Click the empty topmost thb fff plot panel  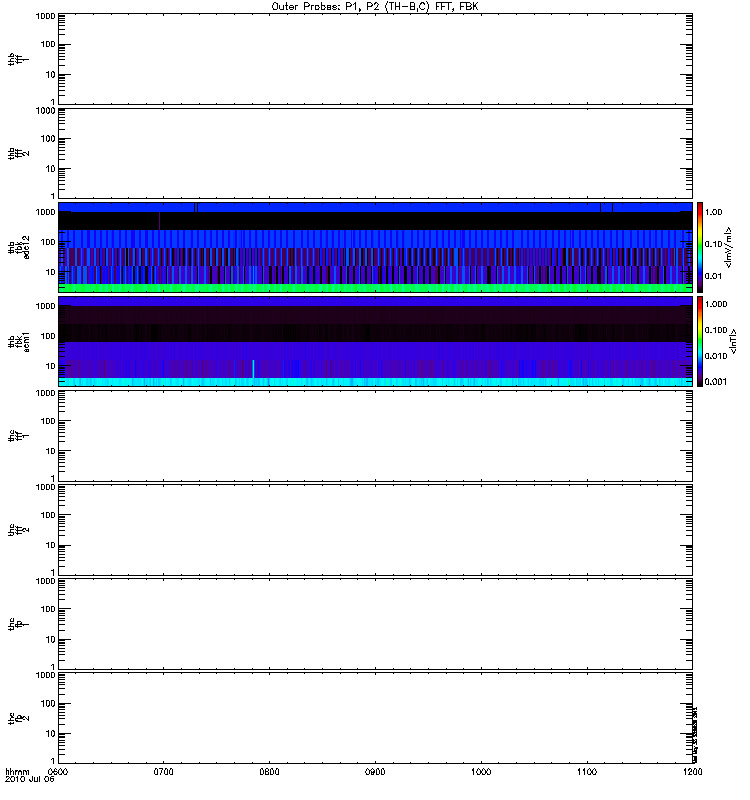click(x=375, y=59)
